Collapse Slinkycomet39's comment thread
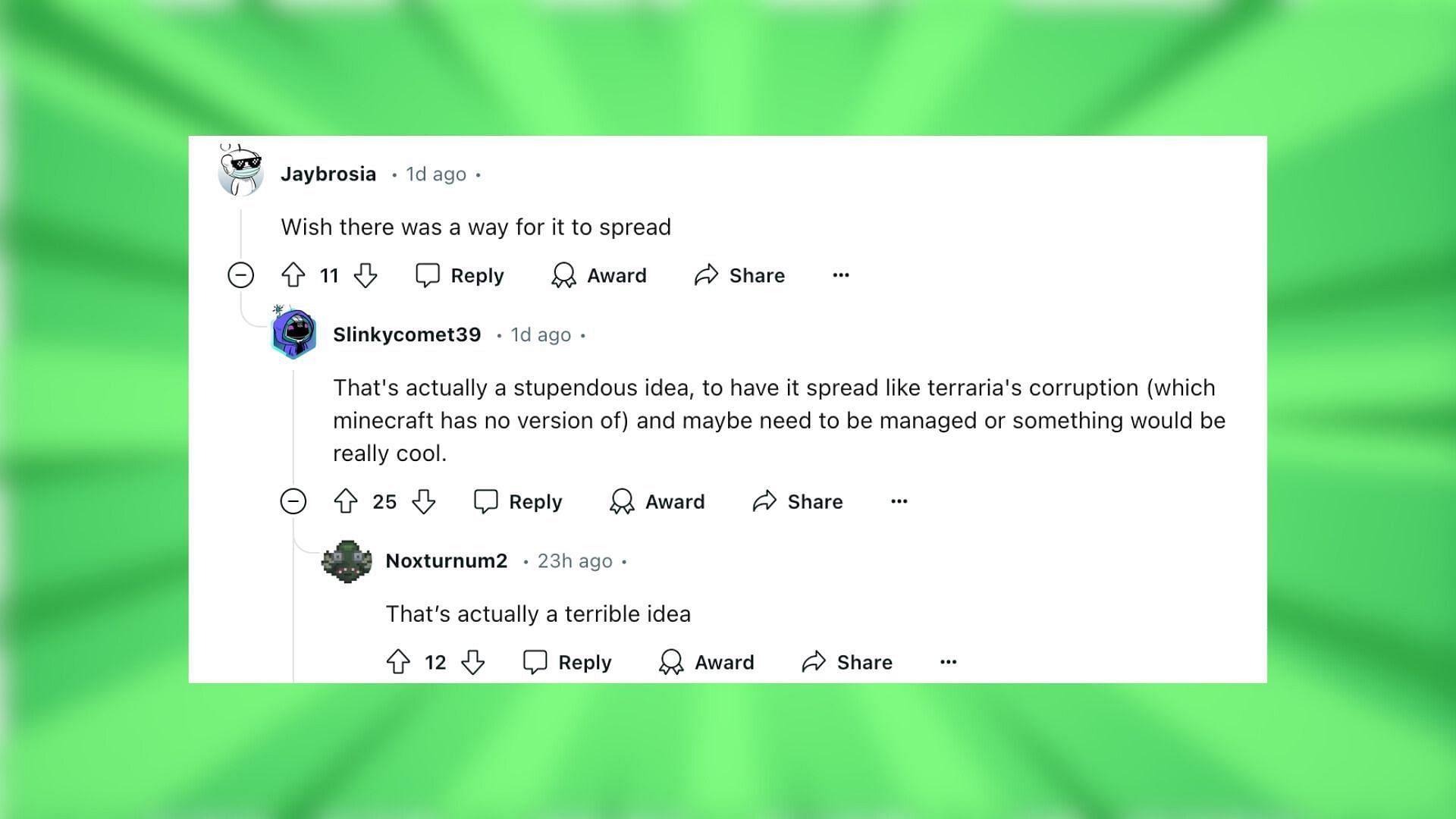Viewport: 1456px width, 819px height. point(293,501)
